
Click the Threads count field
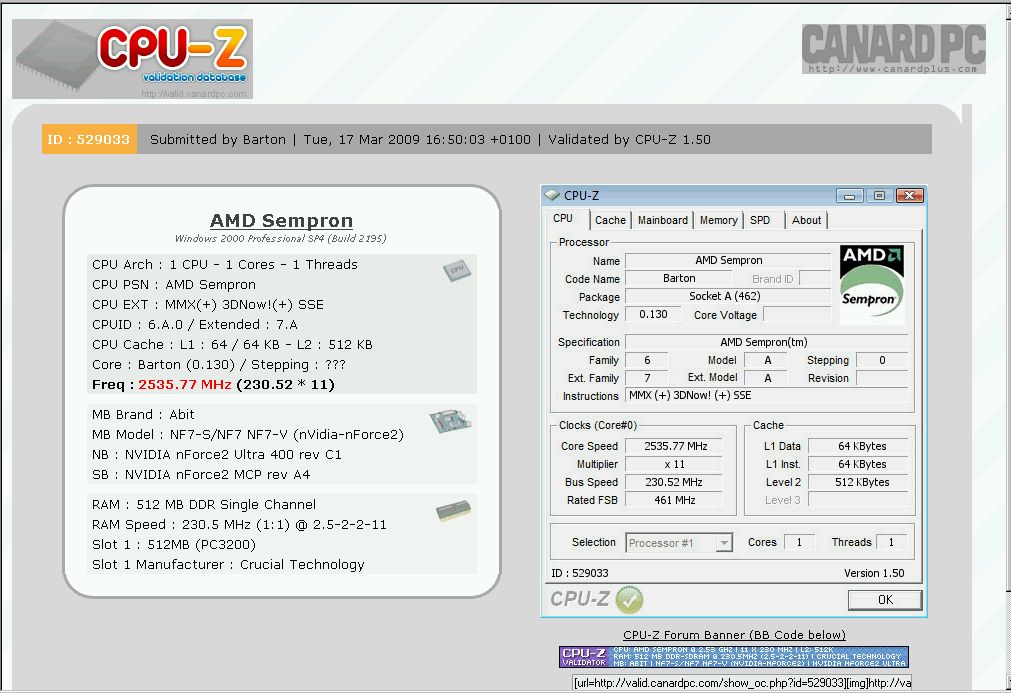pyautogui.click(x=891, y=542)
